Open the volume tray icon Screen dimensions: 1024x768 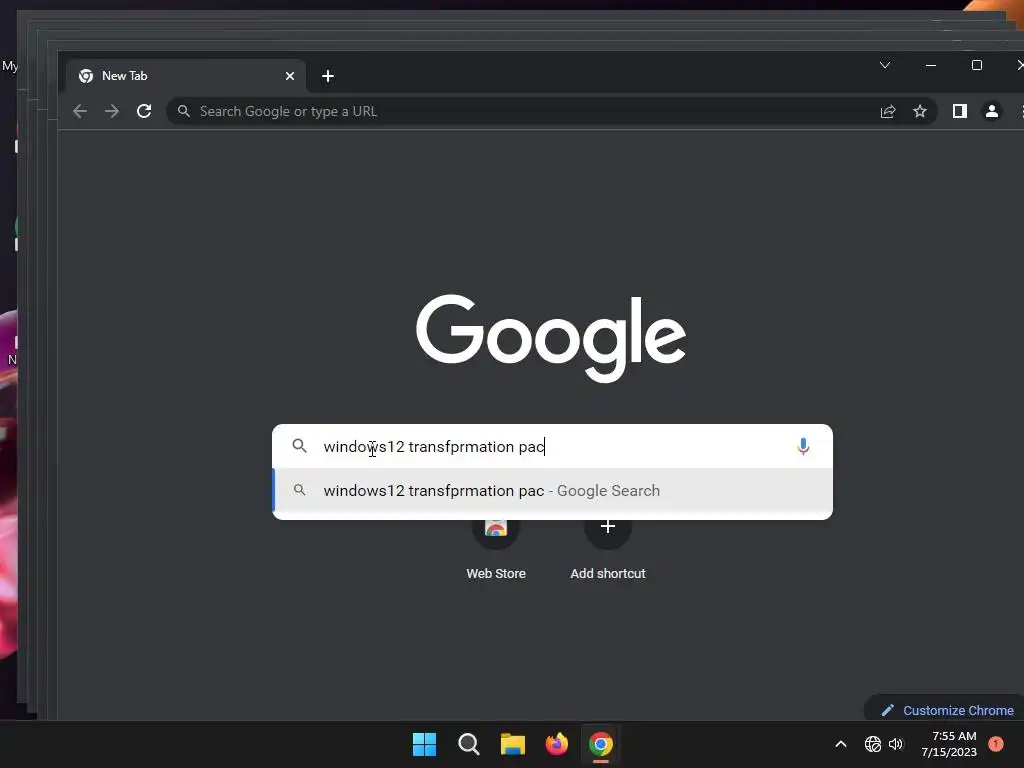click(x=896, y=744)
